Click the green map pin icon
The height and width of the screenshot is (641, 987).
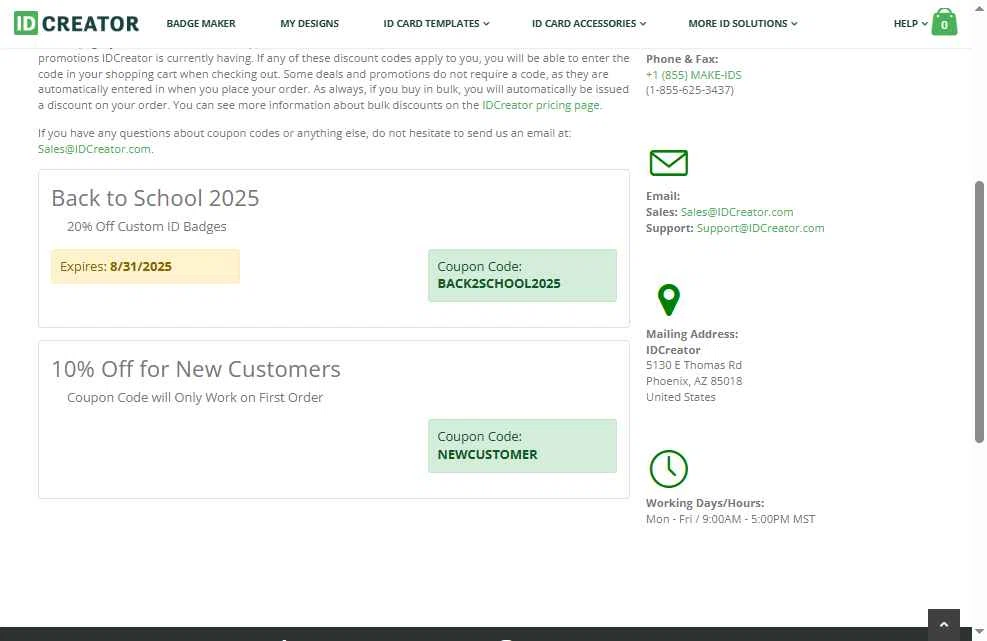[x=668, y=300]
